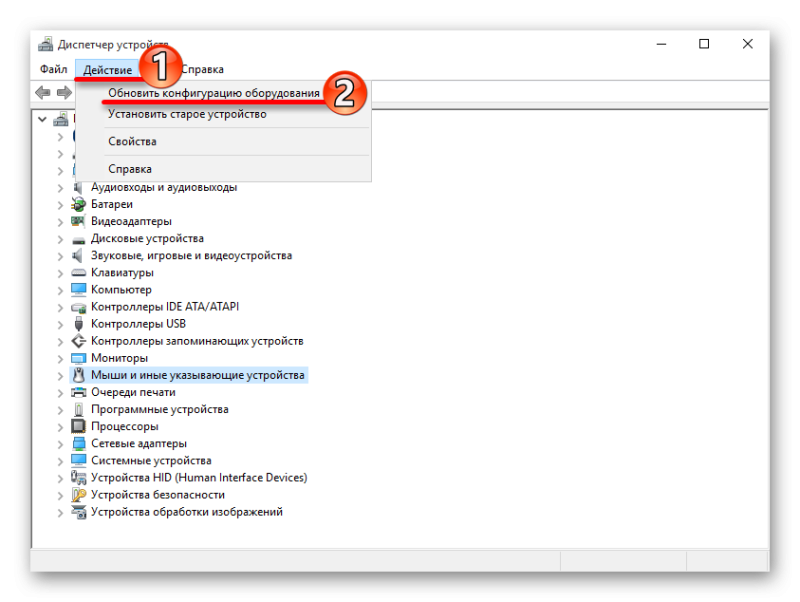The height and width of the screenshot is (602, 800).
Task: Close the Диспетчер устройств window
Action: tap(747, 44)
